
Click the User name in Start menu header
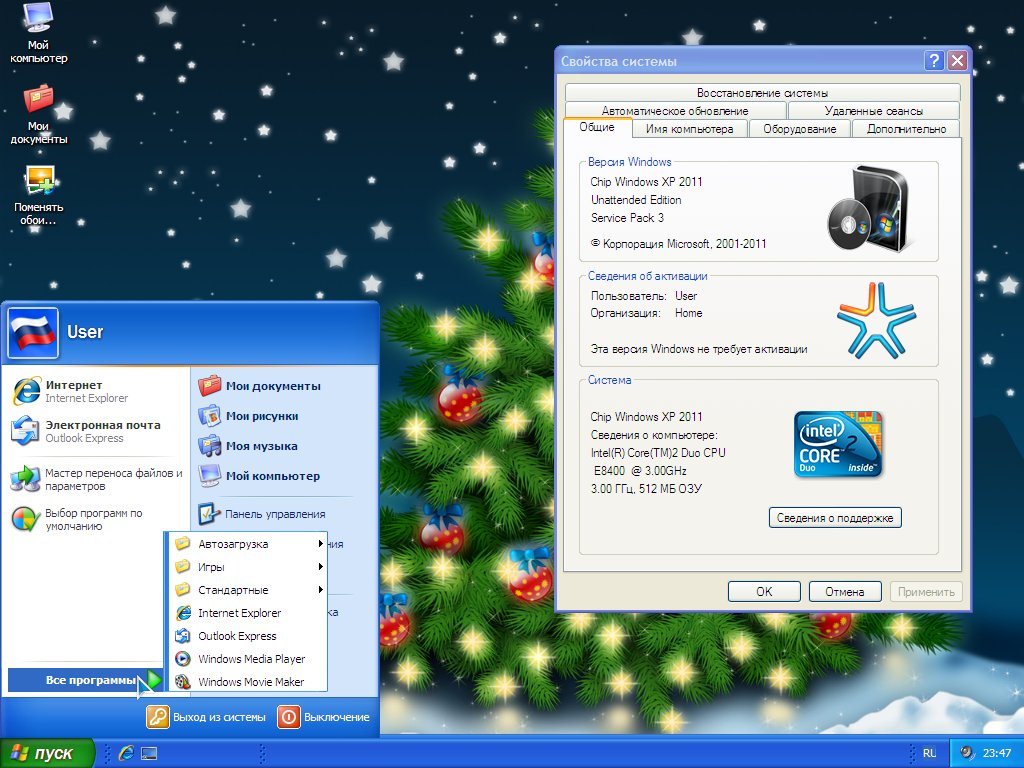(85, 332)
